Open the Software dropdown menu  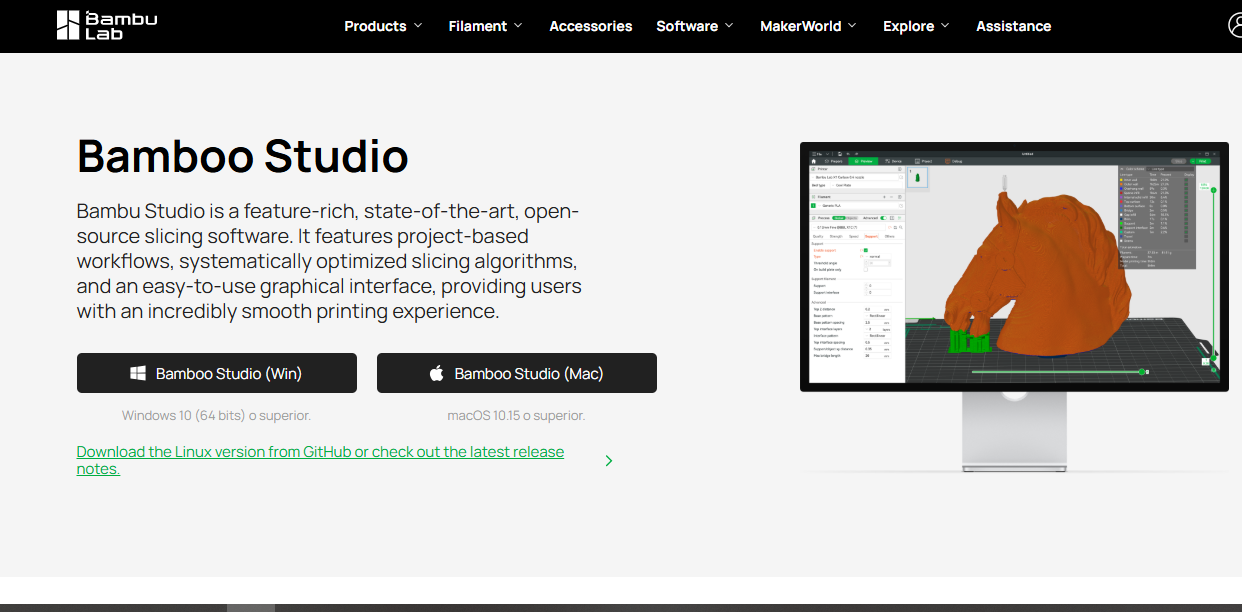coord(695,26)
